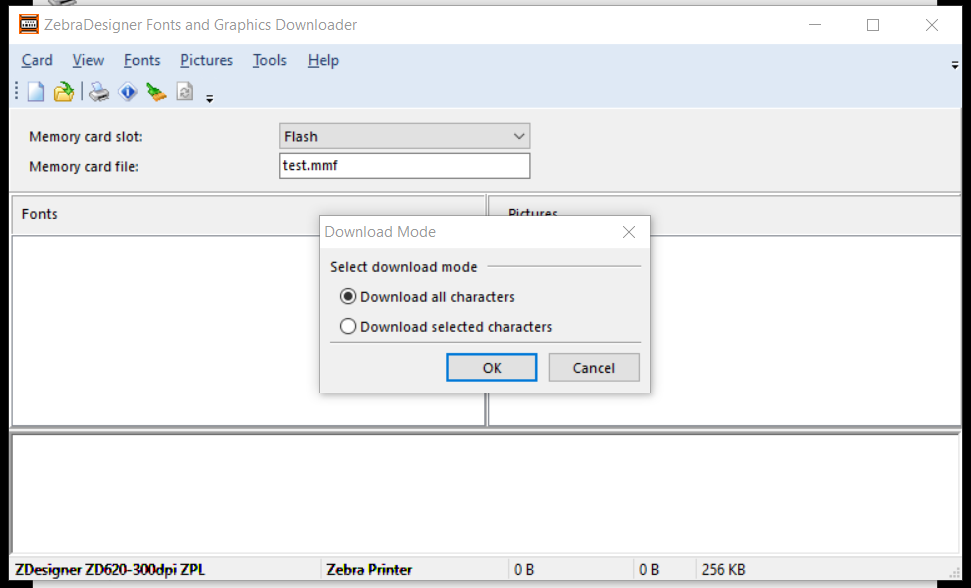Viewport: 971px width, 588px height.
Task: Click the ZebraDesigner app icon in title bar
Action: click(x=29, y=25)
